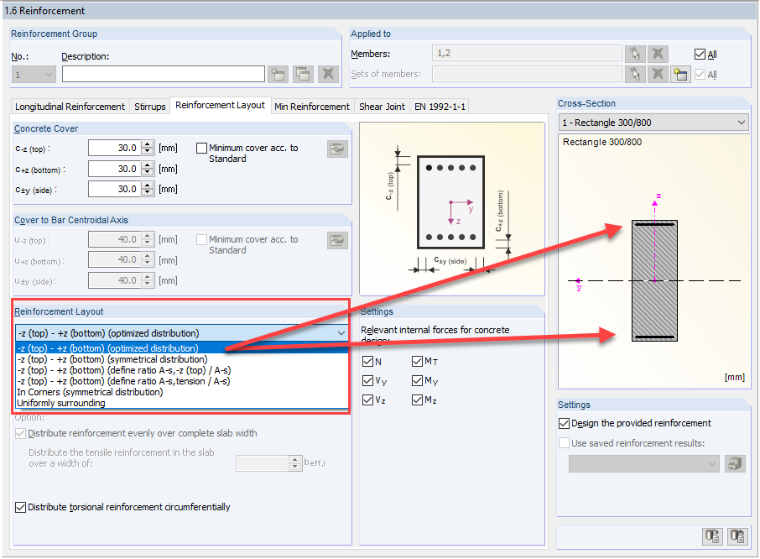Choose define ratio A-s,tension / A-s option
Viewport: 760px width, 559px height.
point(182,381)
